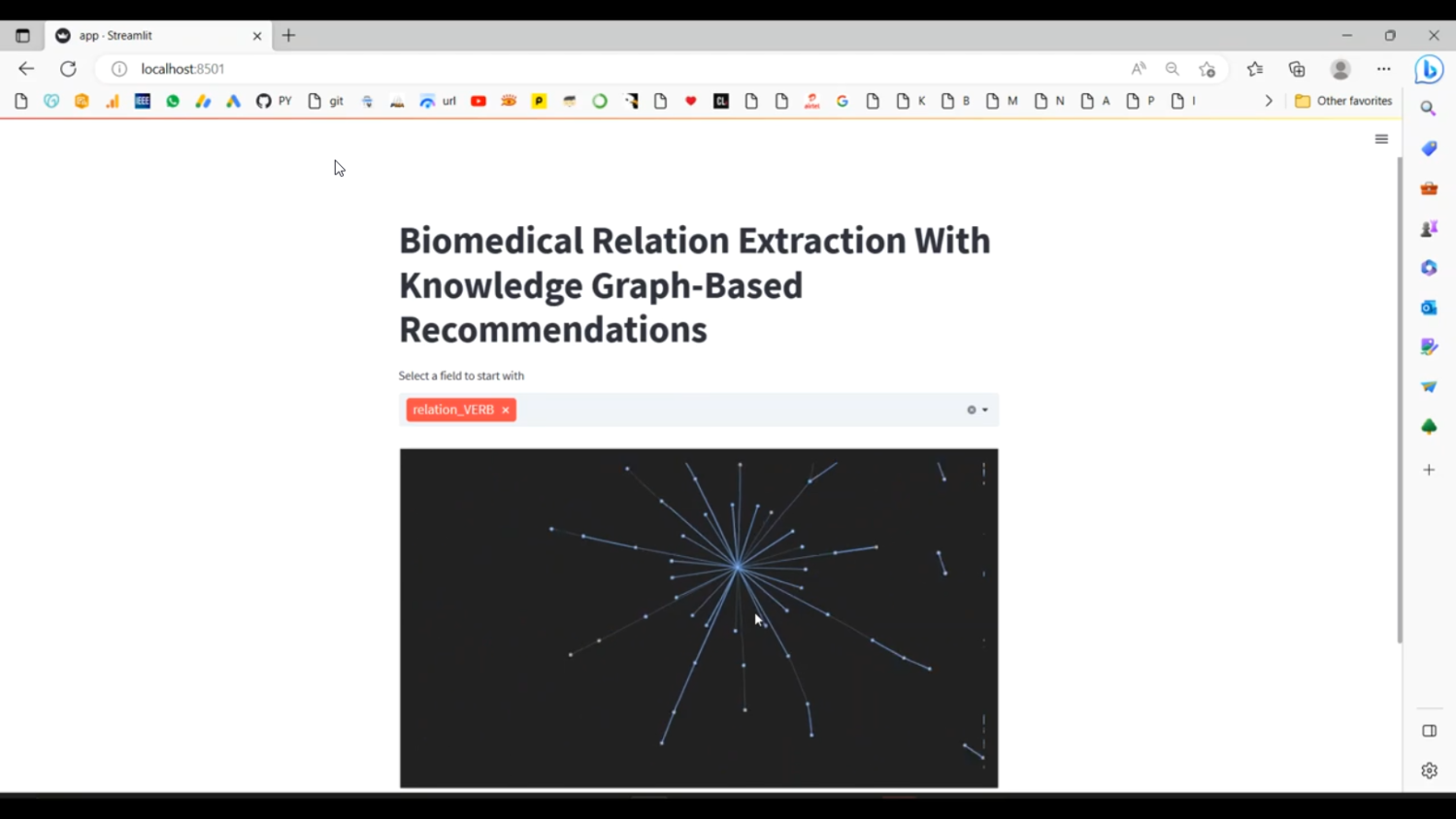Open the Streamlit hamburger menu
The width and height of the screenshot is (1456, 819).
point(1381,139)
